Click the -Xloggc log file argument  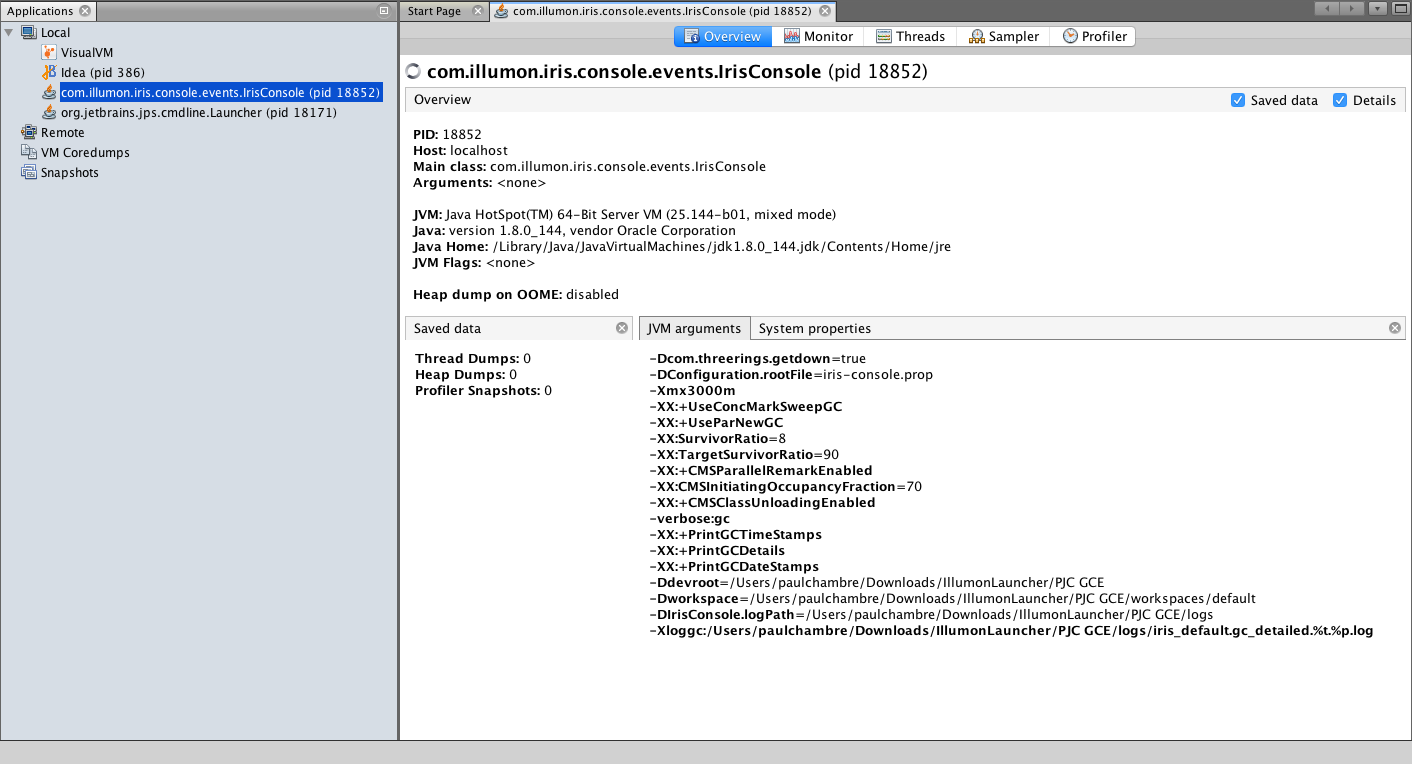[1012, 630]
